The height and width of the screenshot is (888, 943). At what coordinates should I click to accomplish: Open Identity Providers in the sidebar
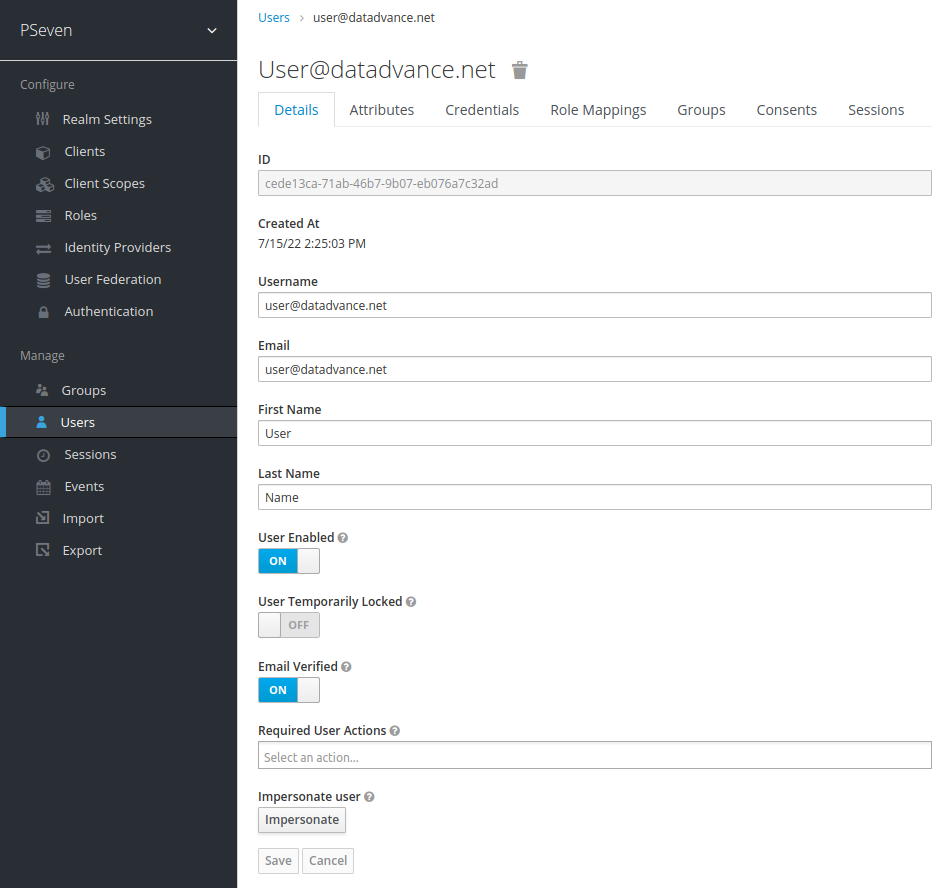118,247
